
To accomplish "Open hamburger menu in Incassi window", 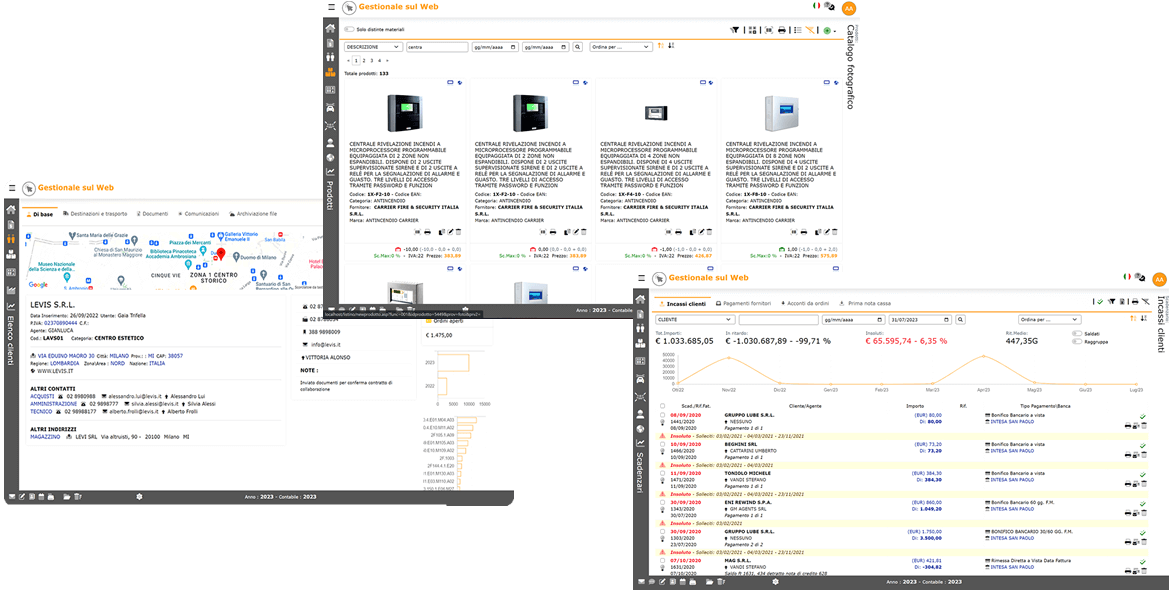I will (641, 279).
